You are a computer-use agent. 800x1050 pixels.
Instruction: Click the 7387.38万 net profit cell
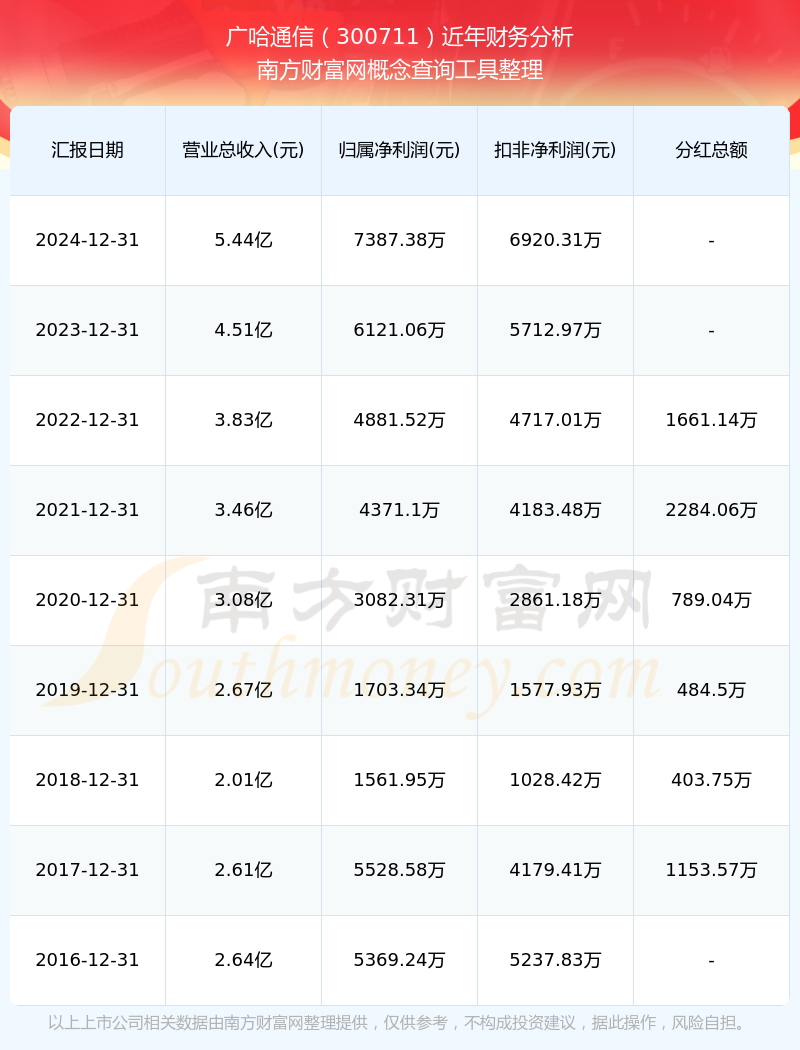pos(399,240)
